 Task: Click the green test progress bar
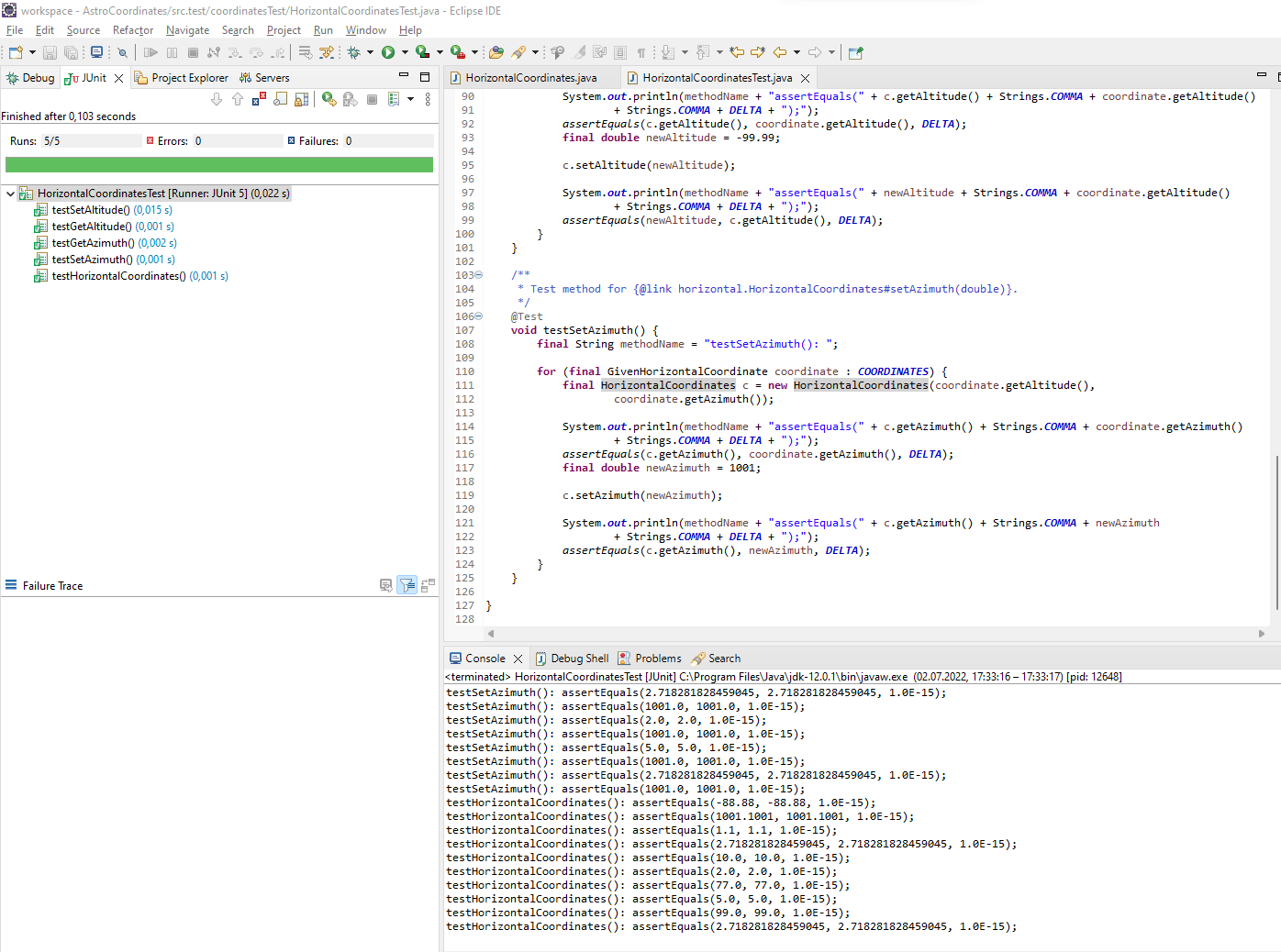[220, 164]
